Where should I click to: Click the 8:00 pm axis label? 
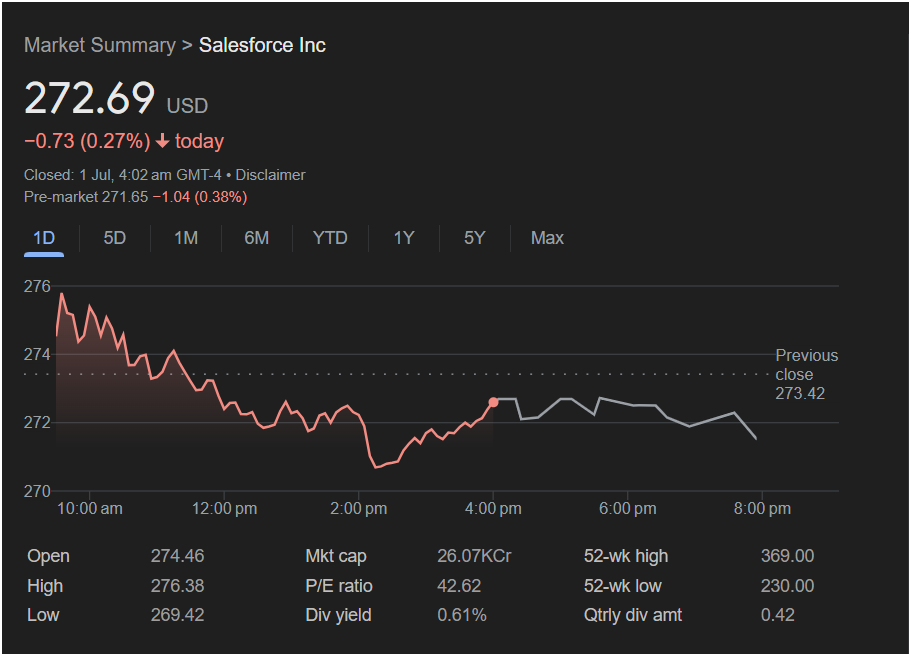pos(762,508)
